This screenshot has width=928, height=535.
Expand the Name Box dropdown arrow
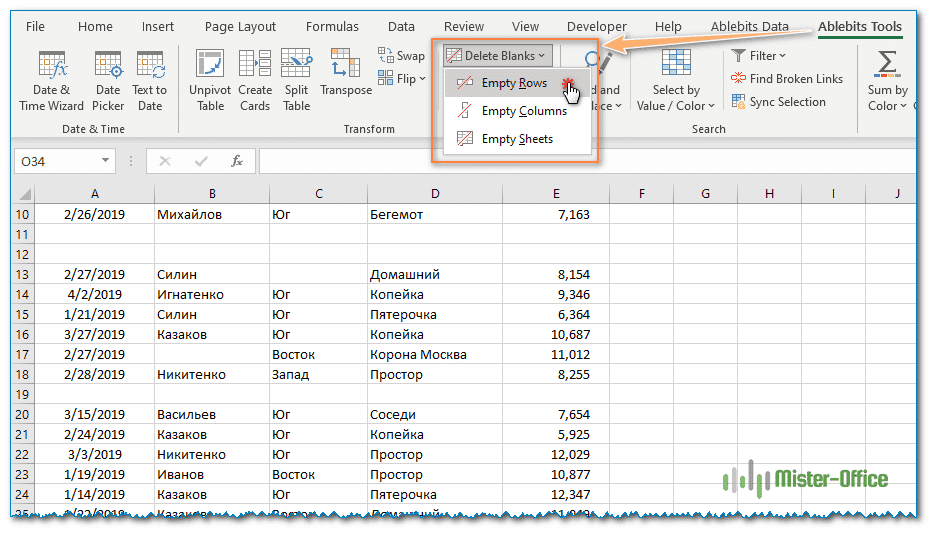tap(107, 161)
